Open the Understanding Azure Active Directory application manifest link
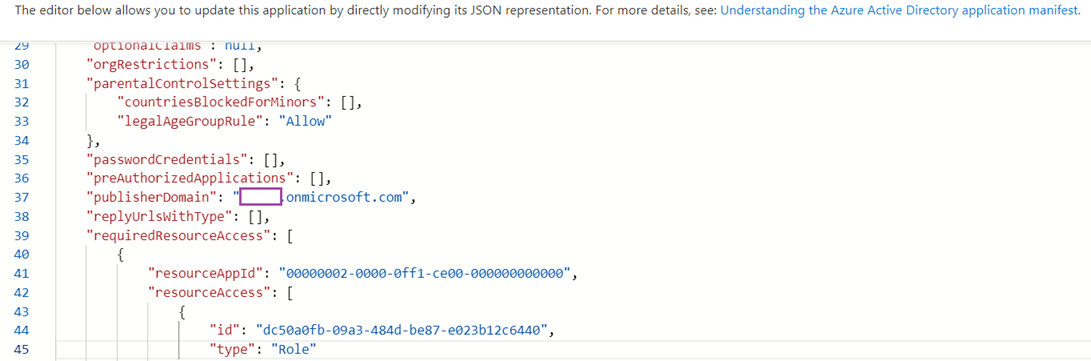1091x361 pixels. (x=899, y=11)
